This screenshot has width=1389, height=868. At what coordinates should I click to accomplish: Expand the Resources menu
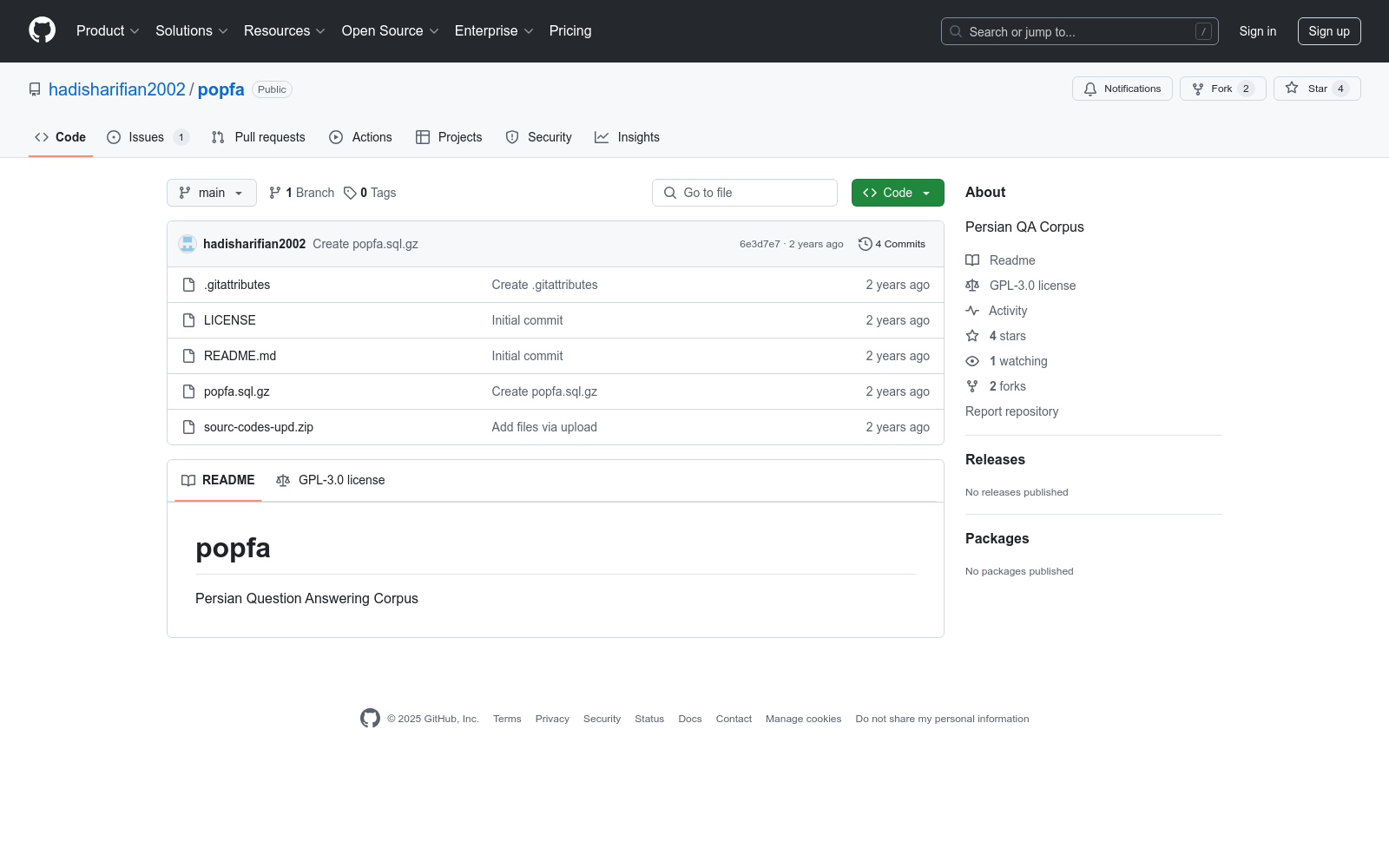(x=285, y=31)
